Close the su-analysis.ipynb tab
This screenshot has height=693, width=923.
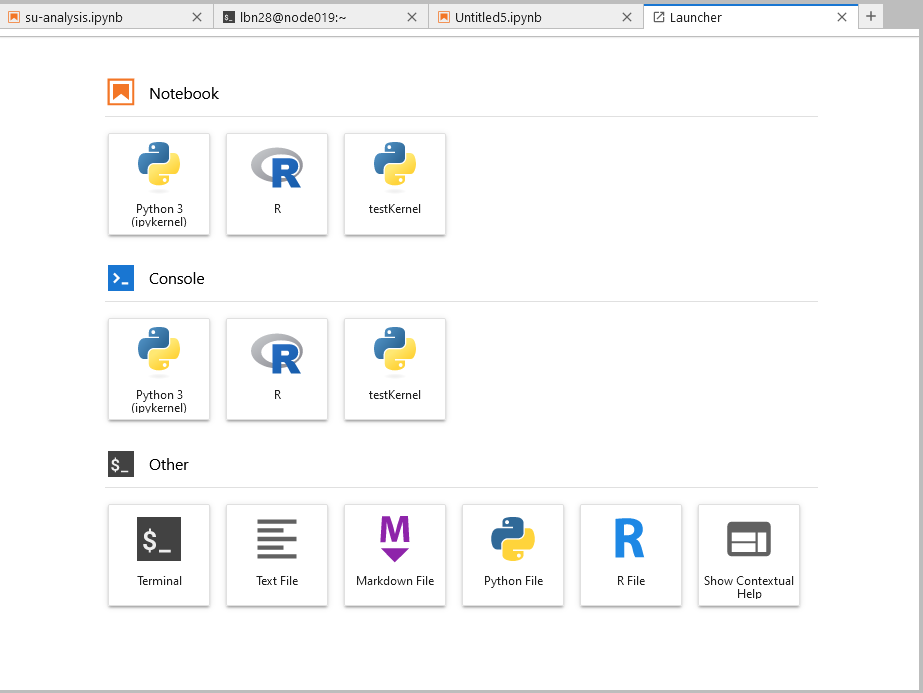(x=197, y=17)
